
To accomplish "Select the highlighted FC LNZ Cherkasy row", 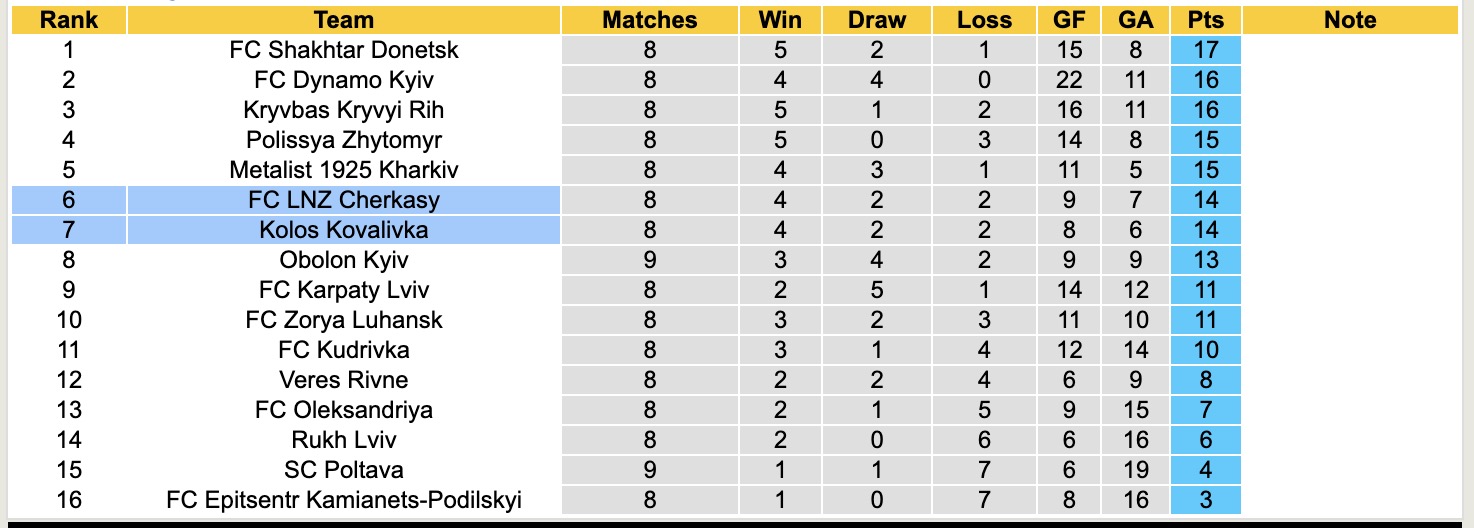I will point(343,200).
